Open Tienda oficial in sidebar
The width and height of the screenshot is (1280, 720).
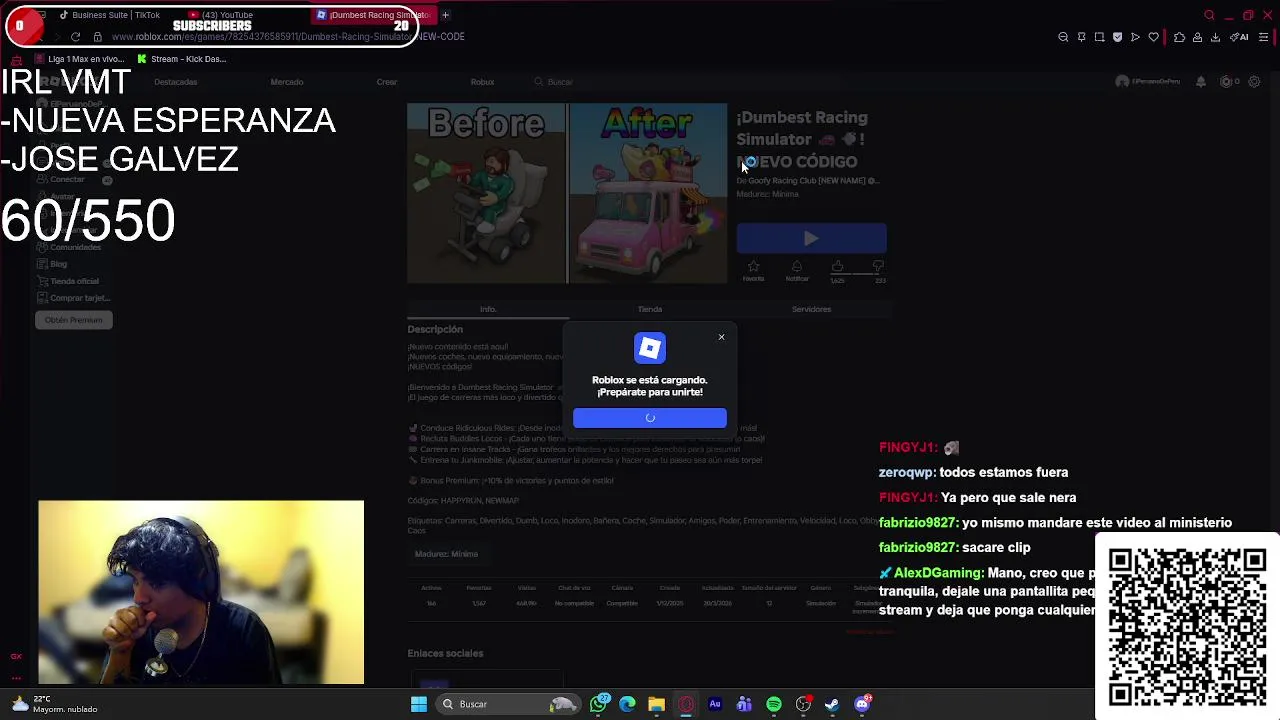(67, 281)
